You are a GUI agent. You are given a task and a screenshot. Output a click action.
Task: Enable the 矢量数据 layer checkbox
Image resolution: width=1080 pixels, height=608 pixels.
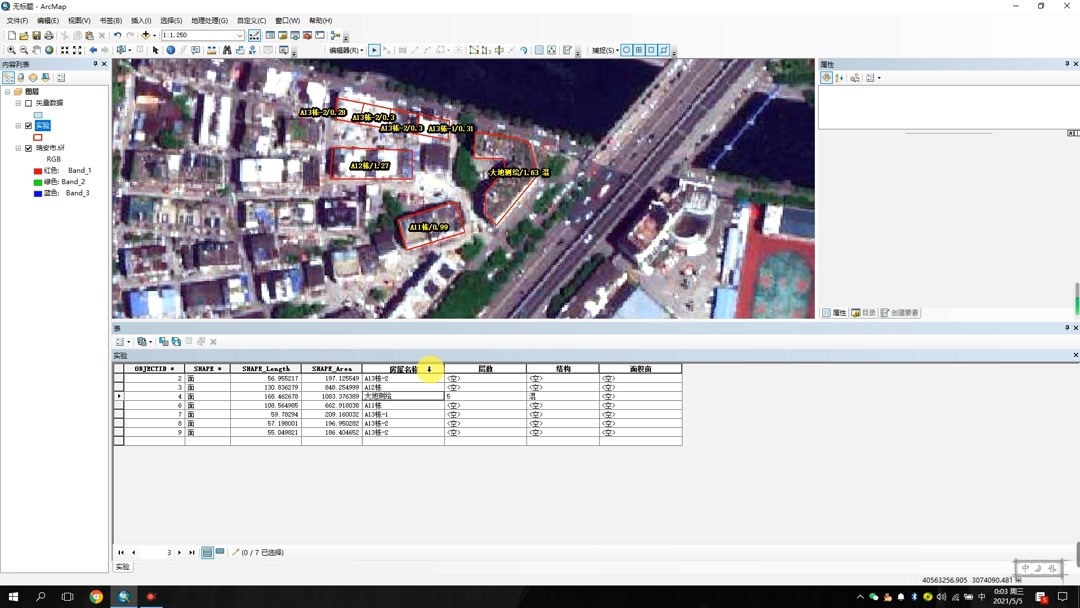pos(28,103)
